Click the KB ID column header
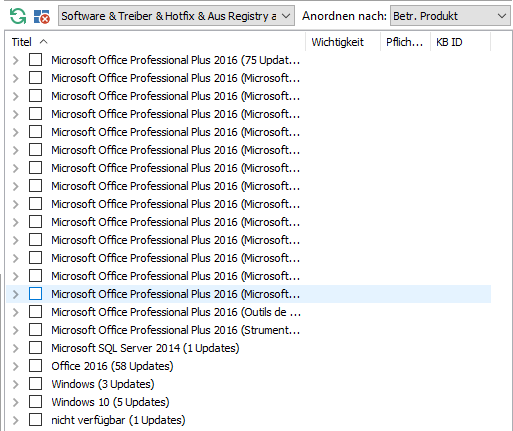This screenshot has width=513, height=431. click(449, 42)
